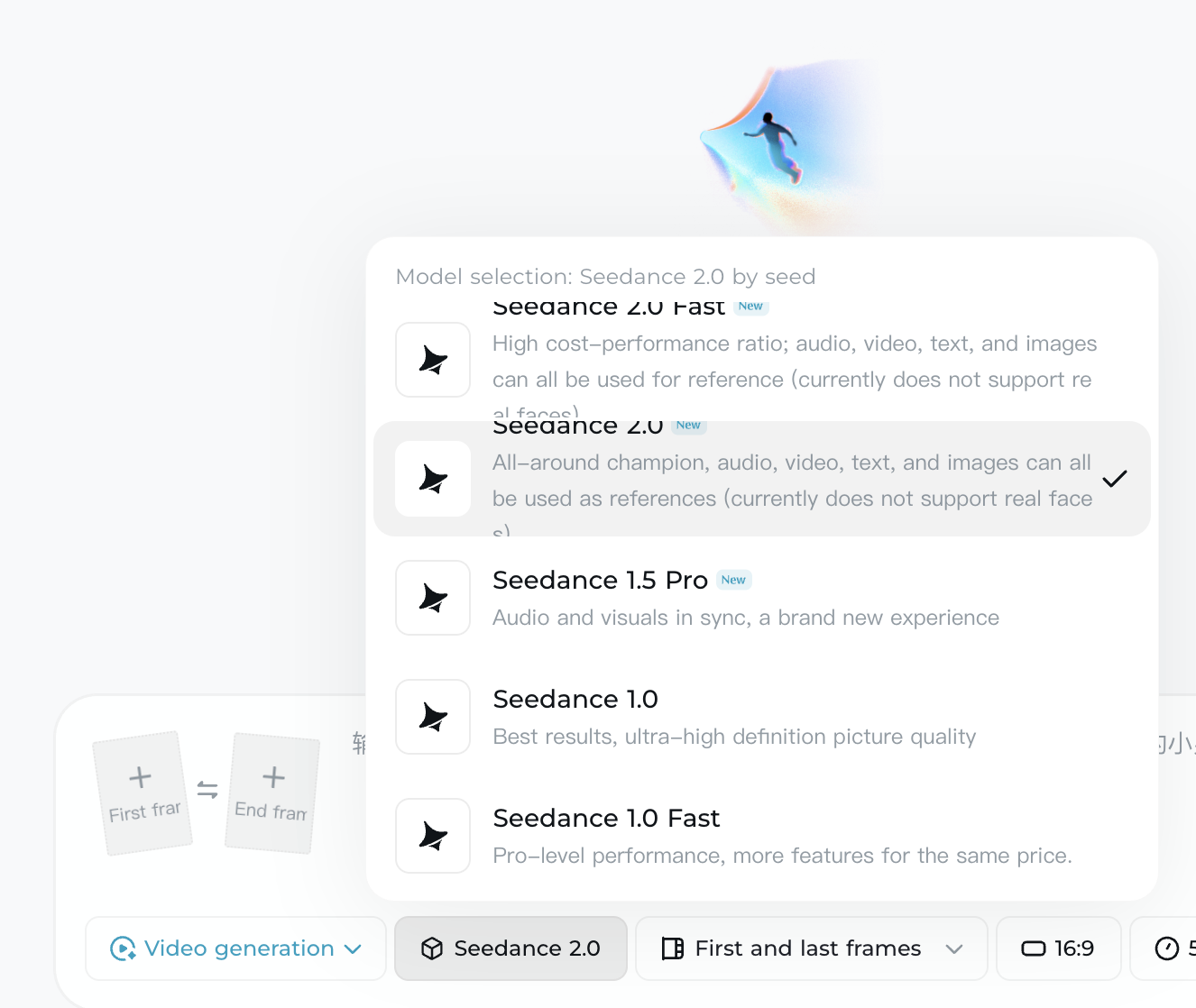Click the selected Seedance 2.0 model icon

pyautogui.click(x=433, y=479)
